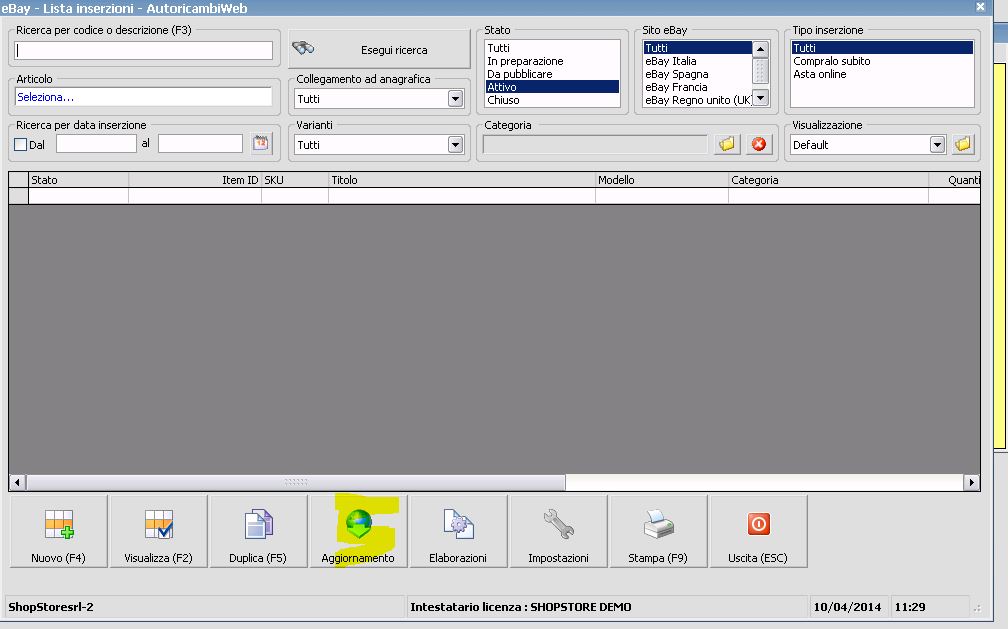Open Impostazioni with the wrench icon
Image resolution: width=1008 pixels, height=629 pixels.
pos(558,531)
